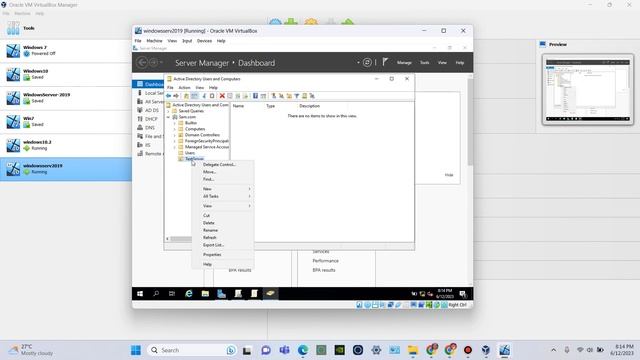Screen dimensions: 640x360
Task: Select Delete in the context menu
Action: tap(223, 223)
